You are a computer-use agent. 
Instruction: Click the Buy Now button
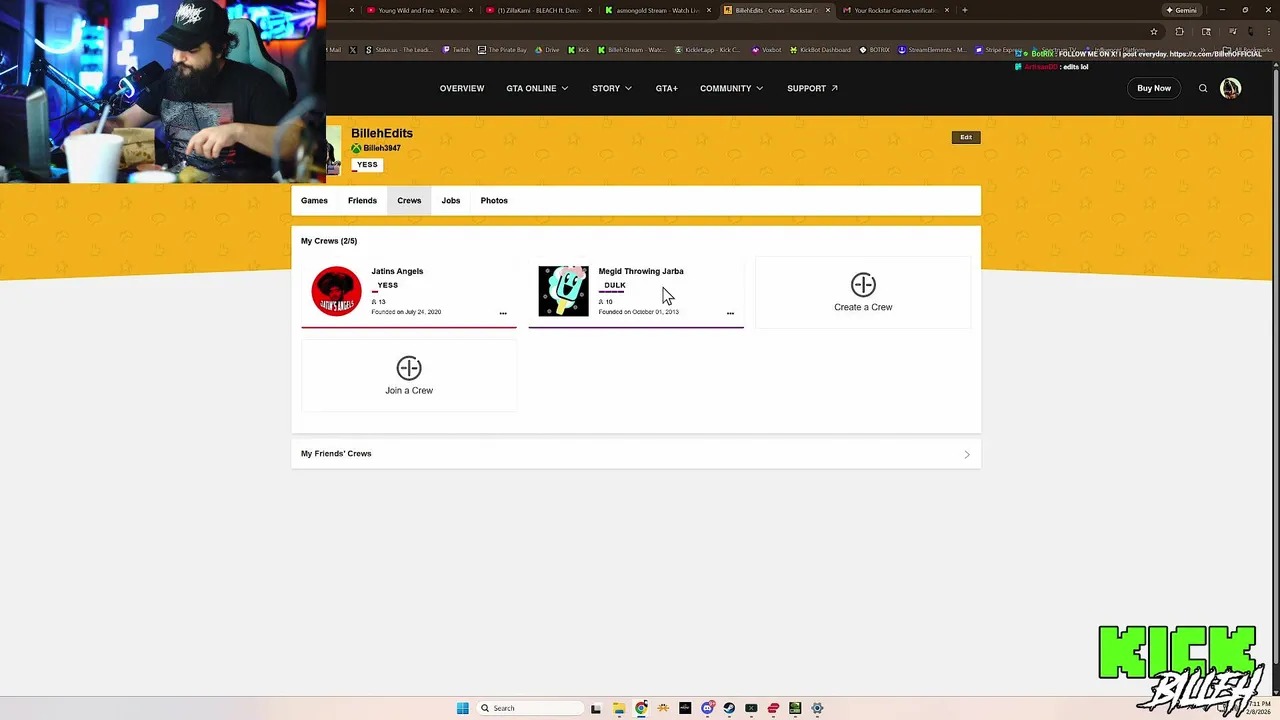(1154, 88)
